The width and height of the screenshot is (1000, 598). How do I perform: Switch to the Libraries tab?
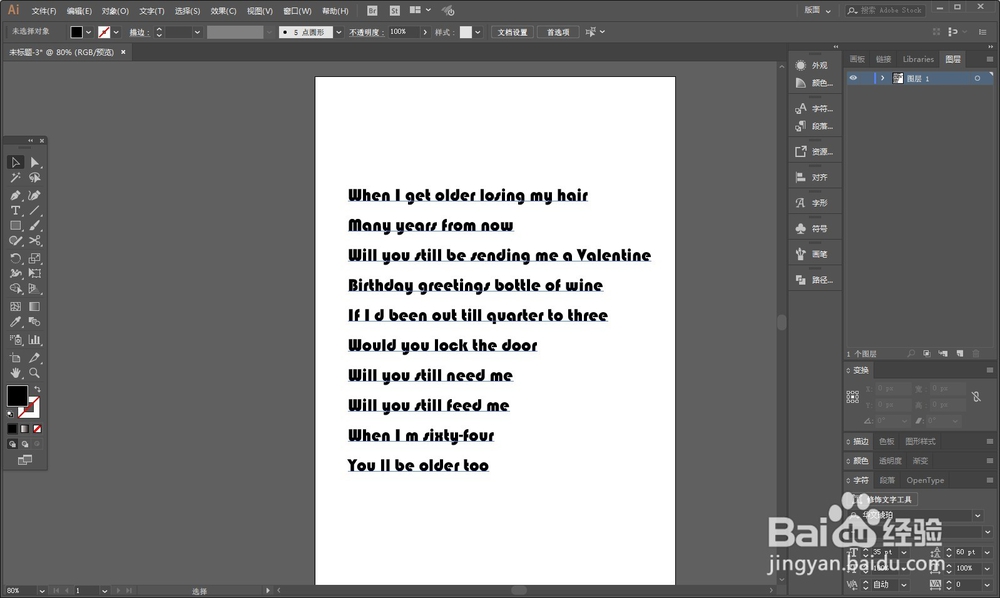tap(918, 59)
